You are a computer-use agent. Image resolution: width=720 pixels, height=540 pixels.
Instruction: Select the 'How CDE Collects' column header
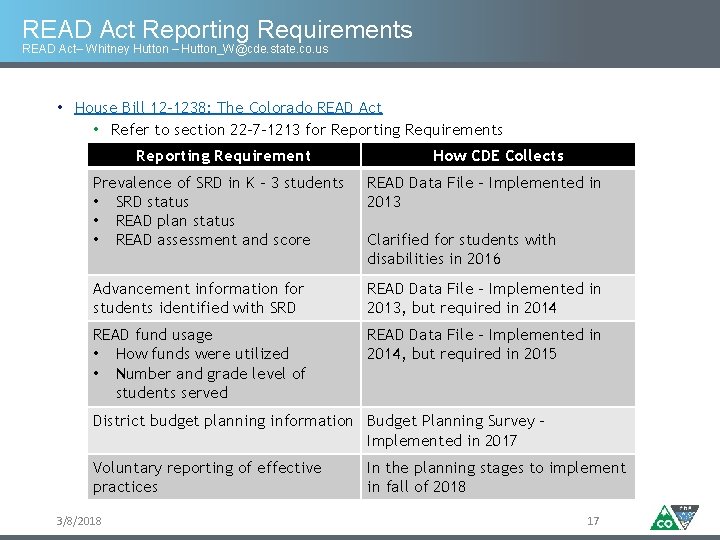(498, 155)
